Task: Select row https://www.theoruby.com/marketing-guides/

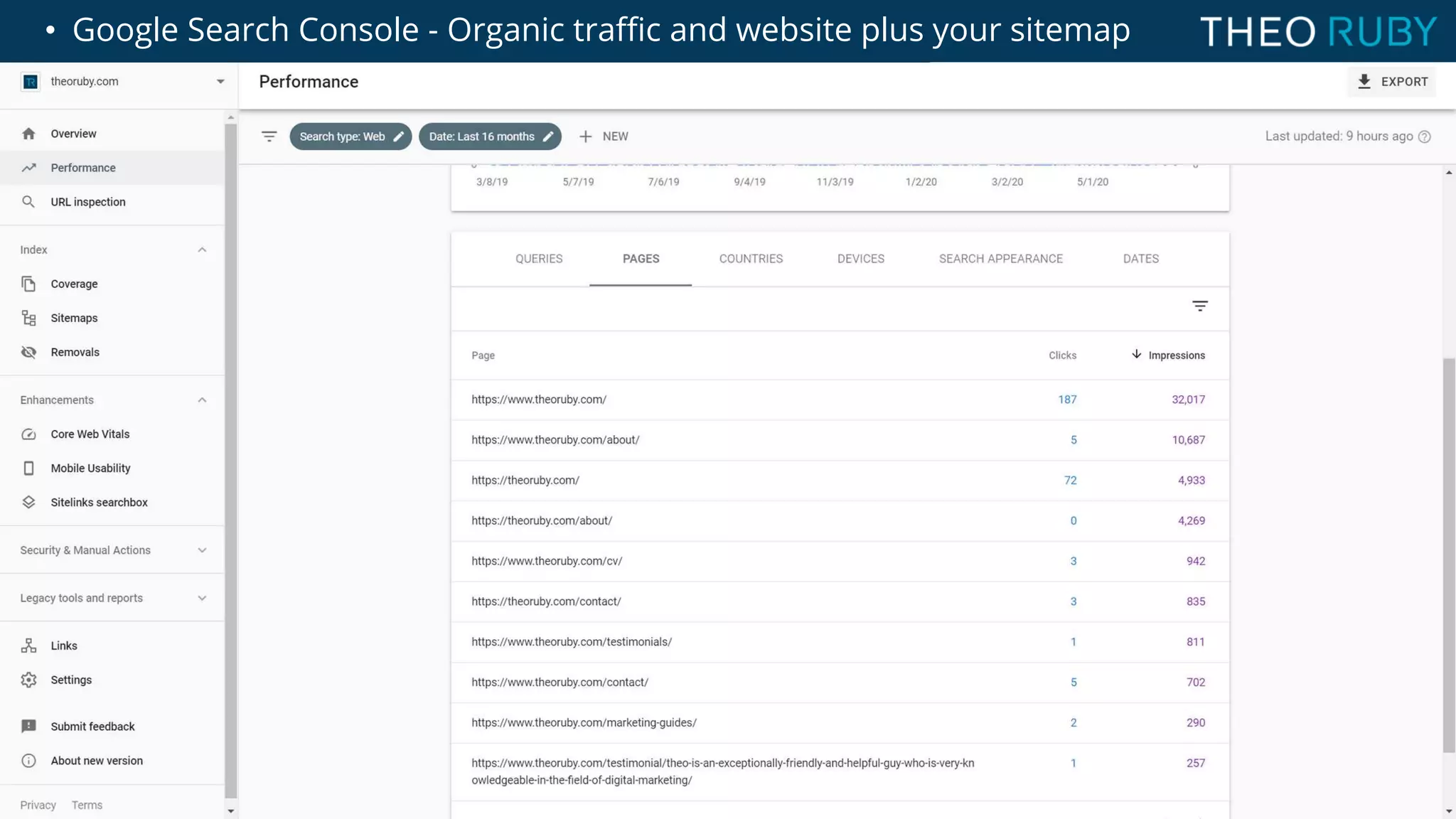Action: click(x=840, y=723)
